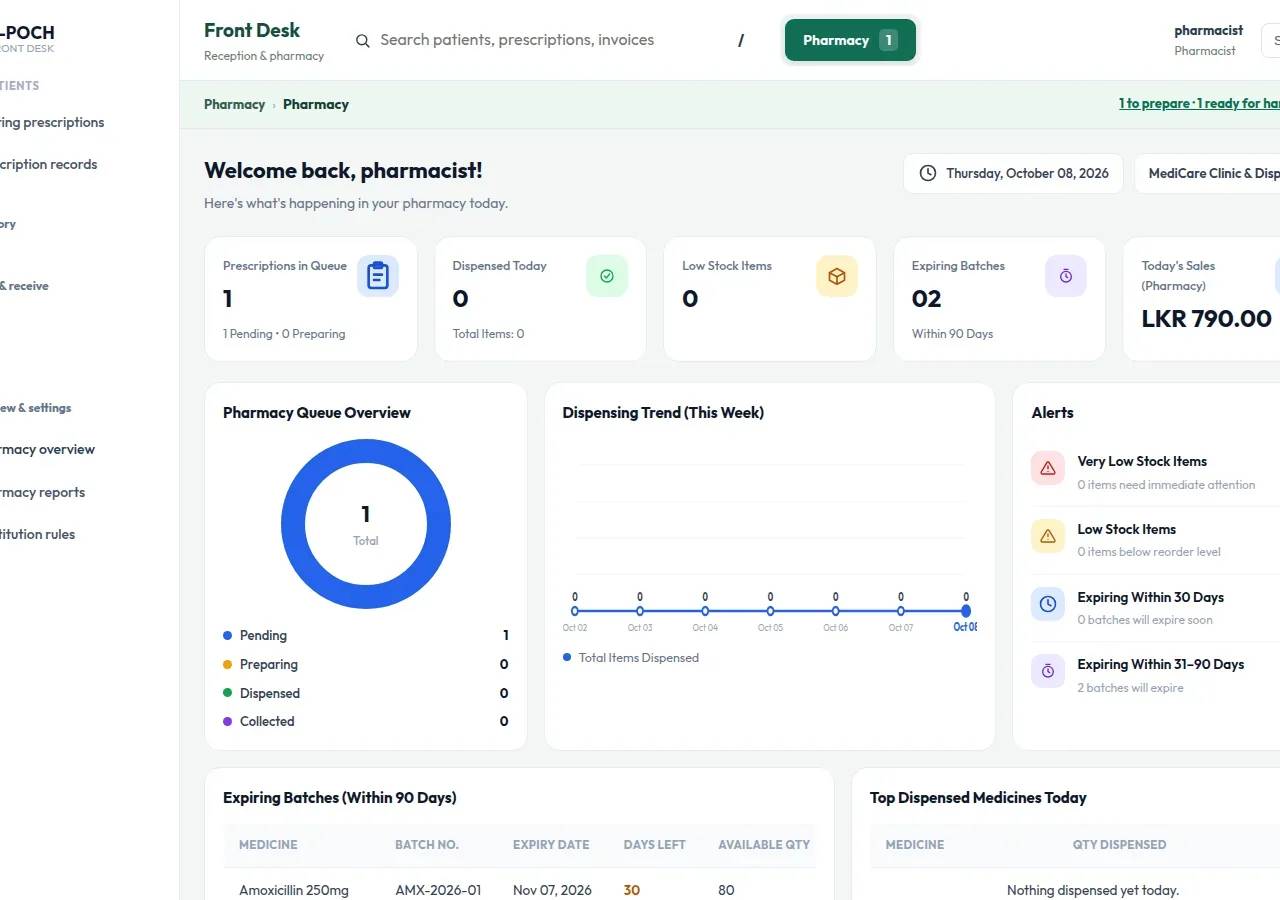Click the box icon on Low Stock Items card
This screenshot has width=1280, height=900.
pos(837,276)
